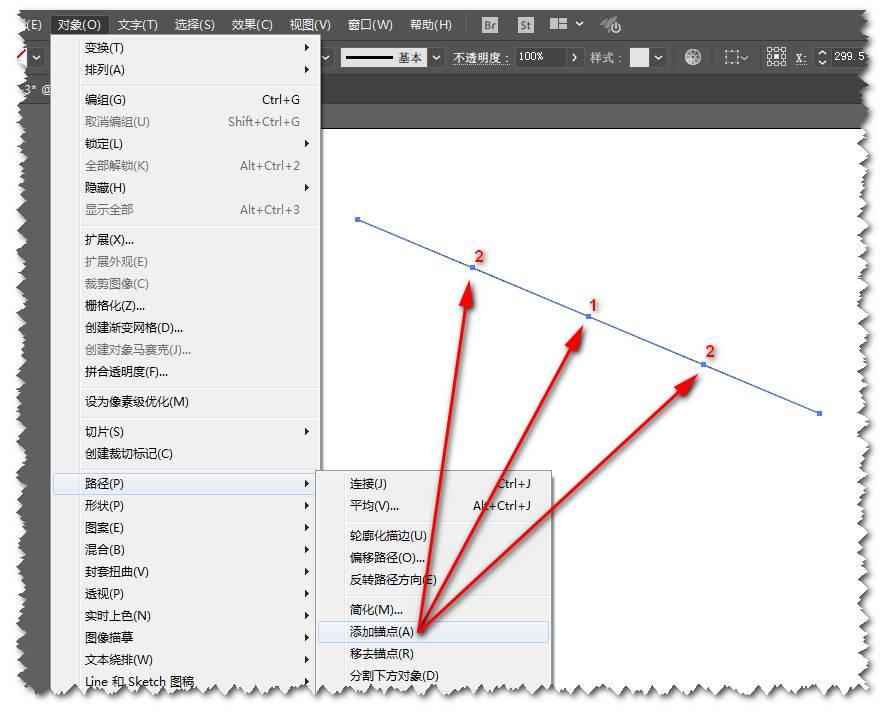Choose 平均(V)... in path submenu
Viewport: 886px width, 712px height.
point(434,506)
